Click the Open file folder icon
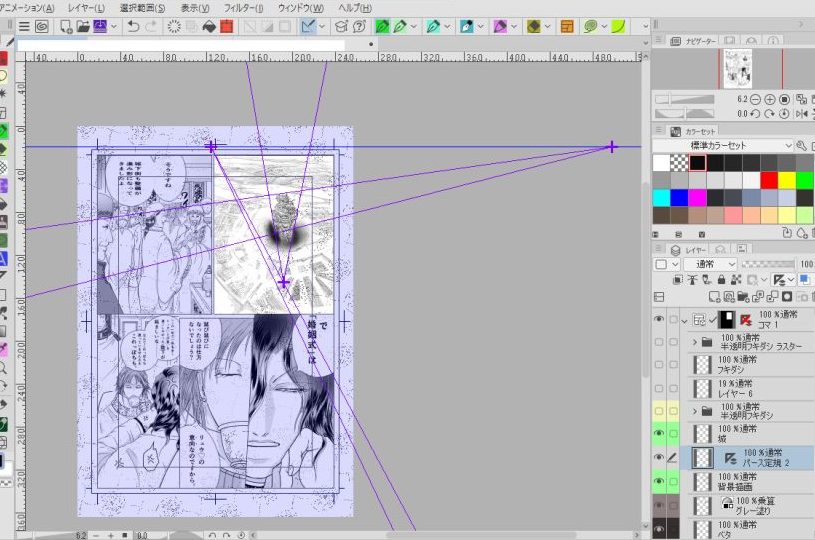This screenshot has height=540, width=815. (x=83, y=26)
